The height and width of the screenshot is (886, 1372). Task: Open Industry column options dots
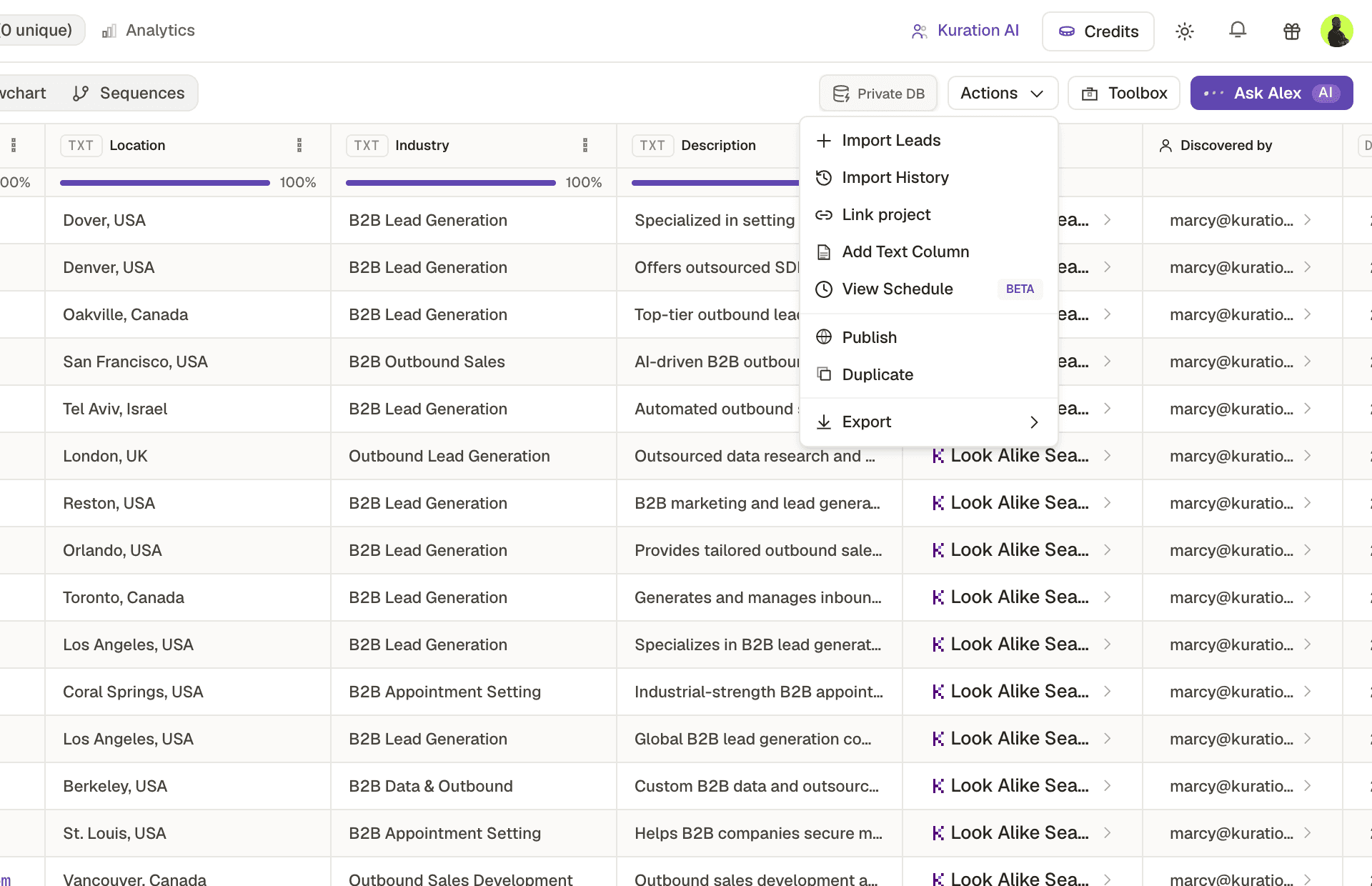(x=585, y=146)
